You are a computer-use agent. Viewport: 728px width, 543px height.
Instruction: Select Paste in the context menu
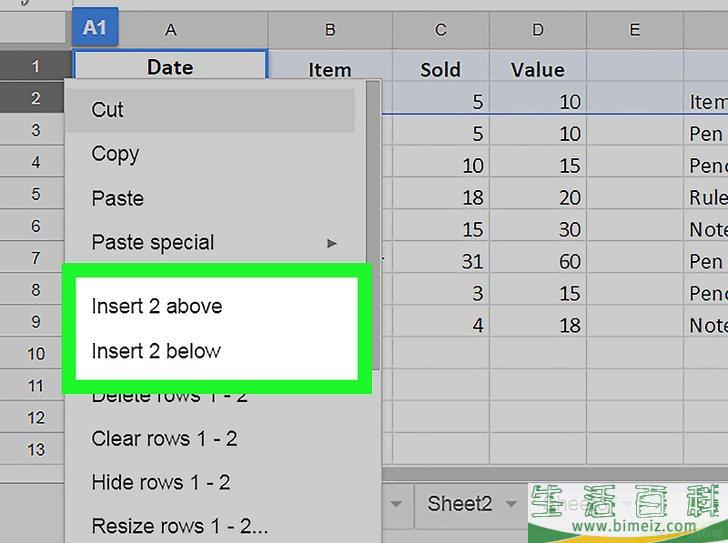118,198
